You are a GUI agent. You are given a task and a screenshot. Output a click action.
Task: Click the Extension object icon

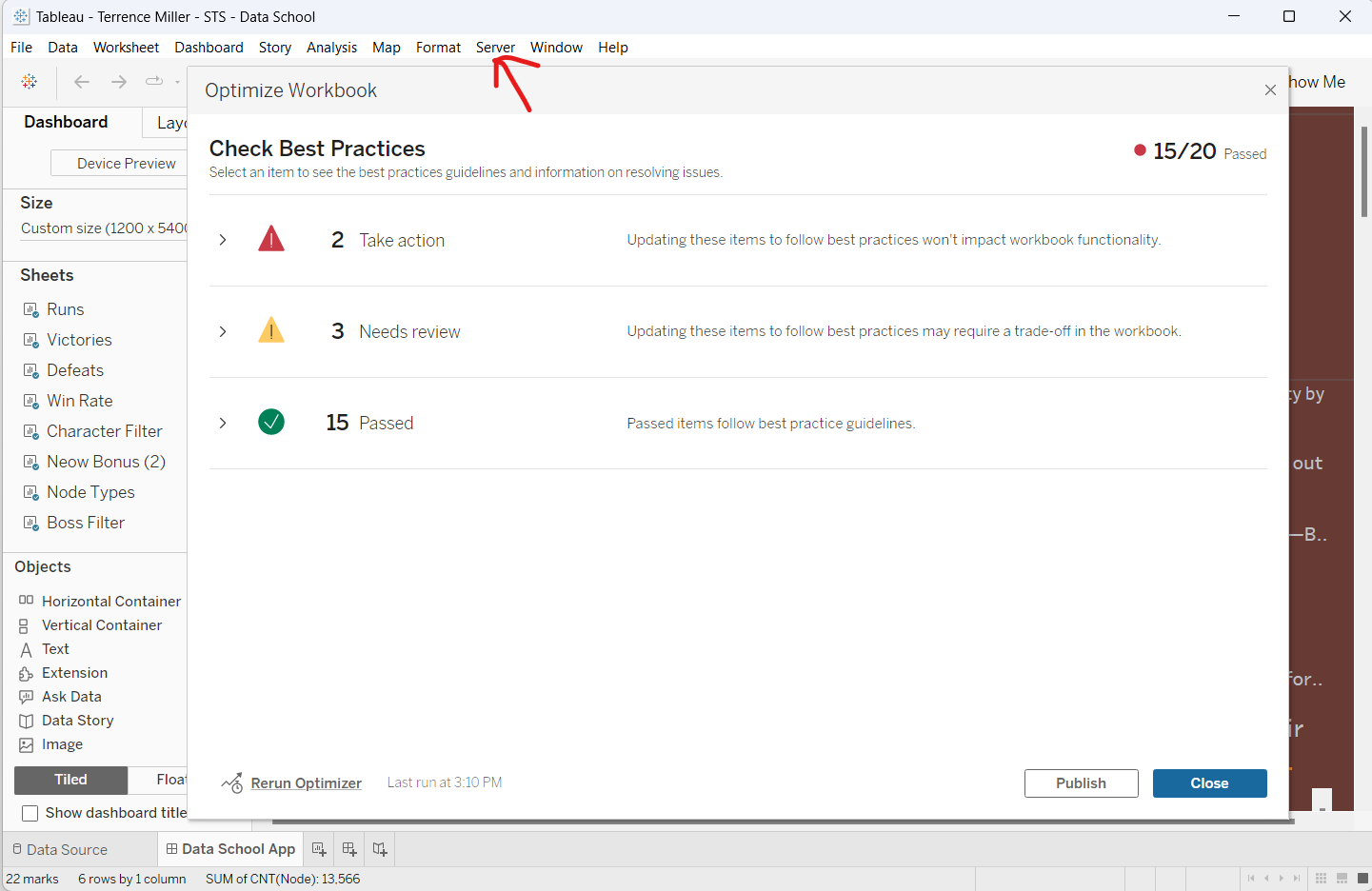point(26,673)
